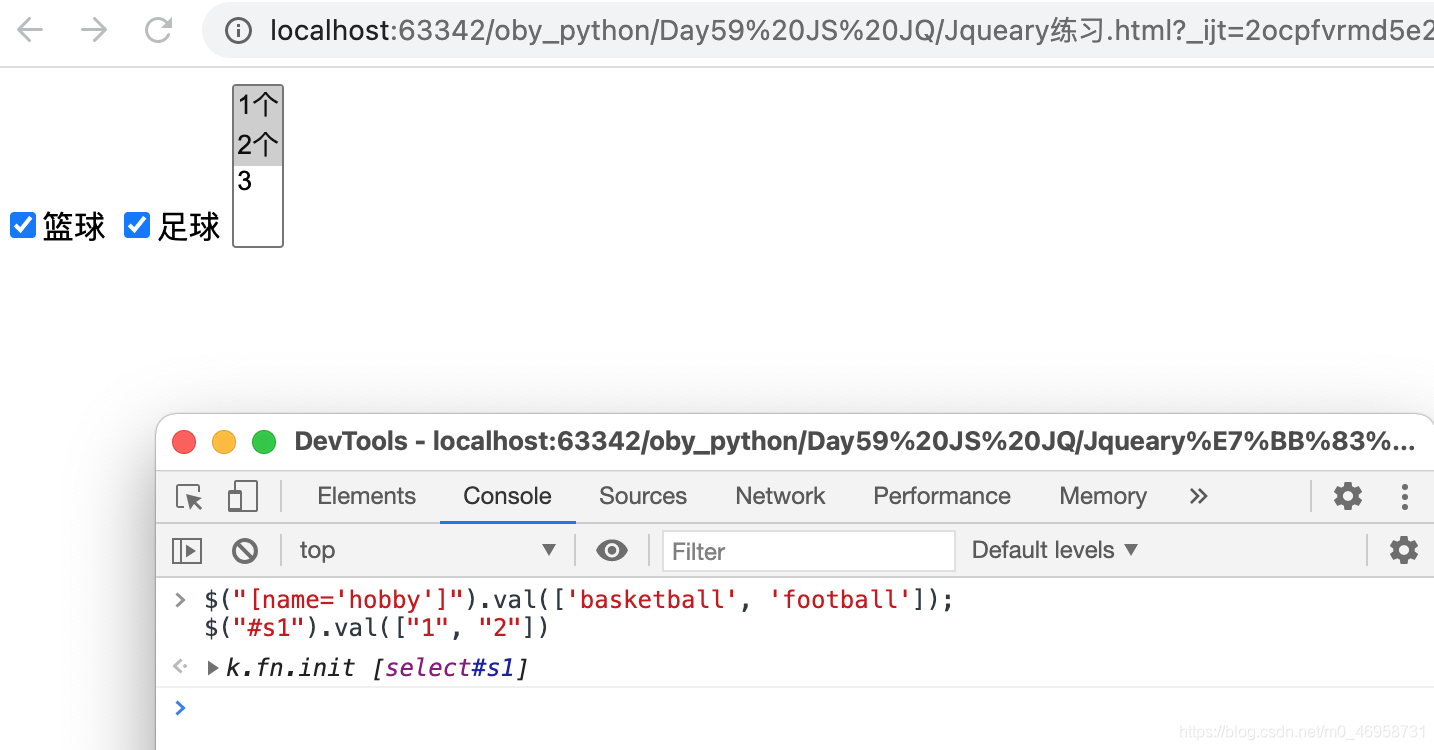Open DevTools settings gear in tab bar
Viewport: 1434px width, 750px height.
[1348, 496]
